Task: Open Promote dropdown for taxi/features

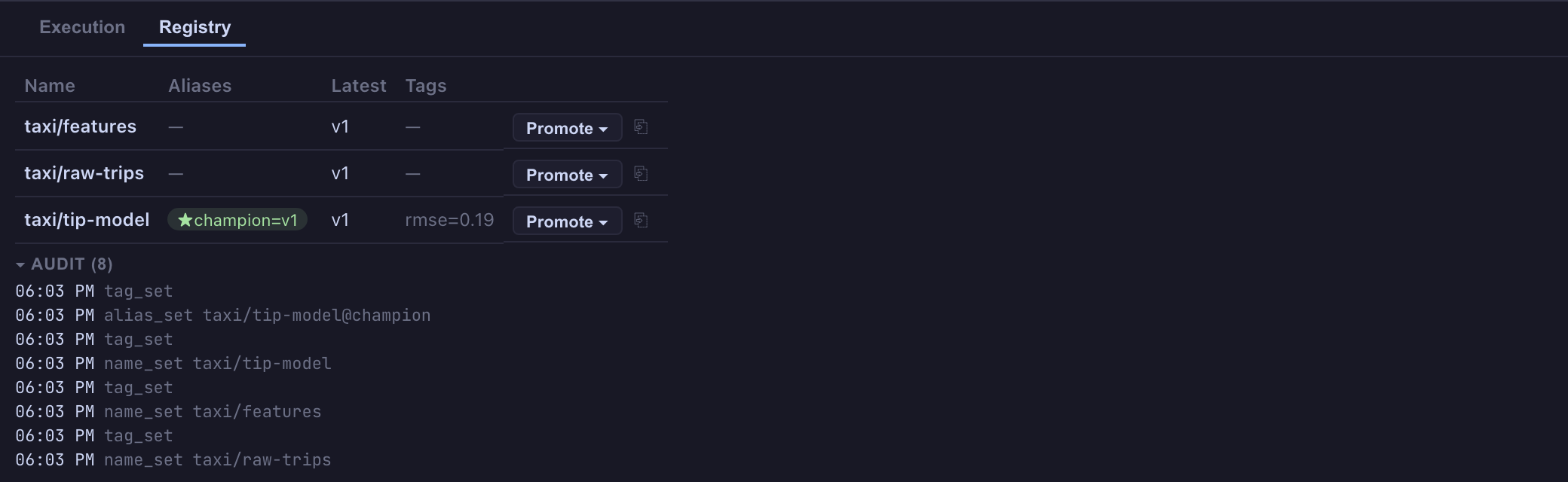Action: pos(567,127)
